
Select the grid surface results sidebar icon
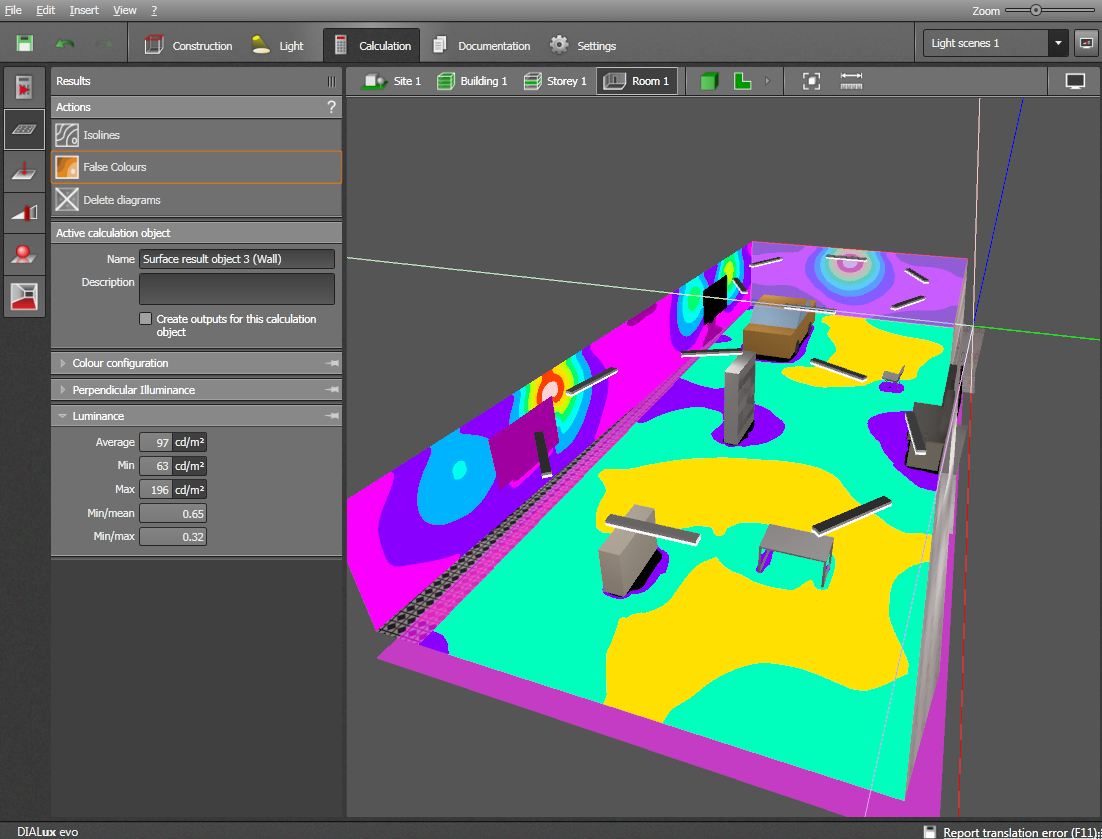(x=25, y=129)
